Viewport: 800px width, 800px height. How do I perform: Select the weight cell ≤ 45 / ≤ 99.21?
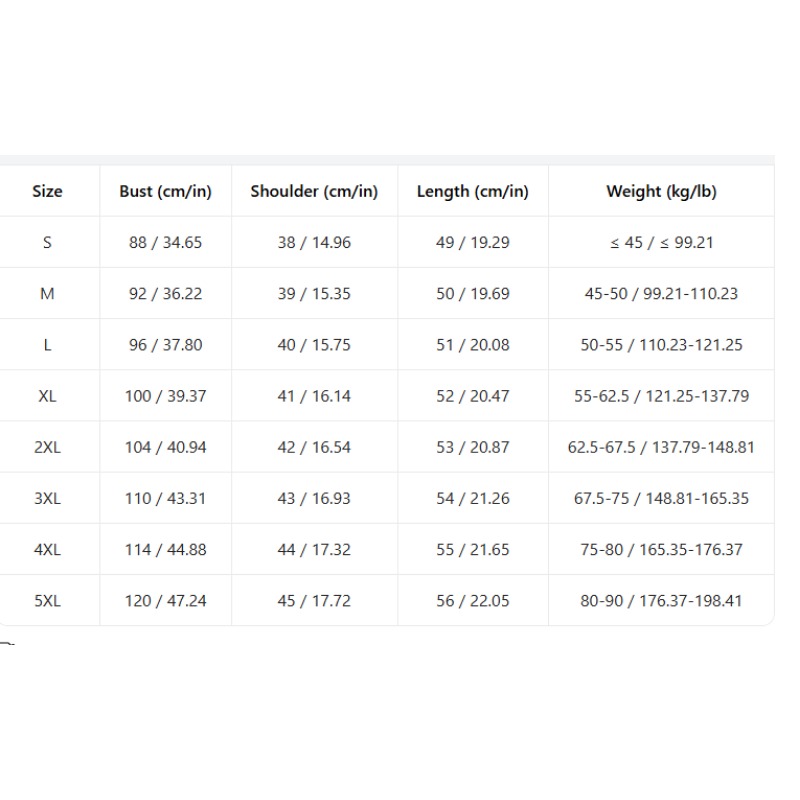661,242
